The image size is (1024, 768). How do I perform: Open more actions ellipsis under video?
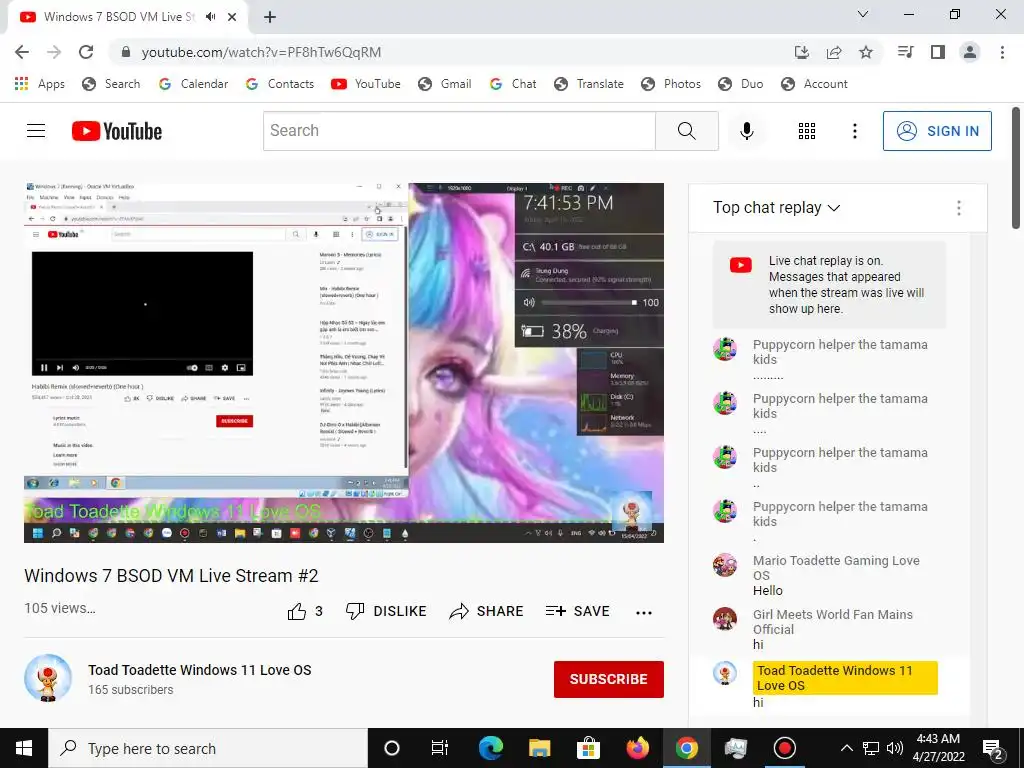point(644,612)
